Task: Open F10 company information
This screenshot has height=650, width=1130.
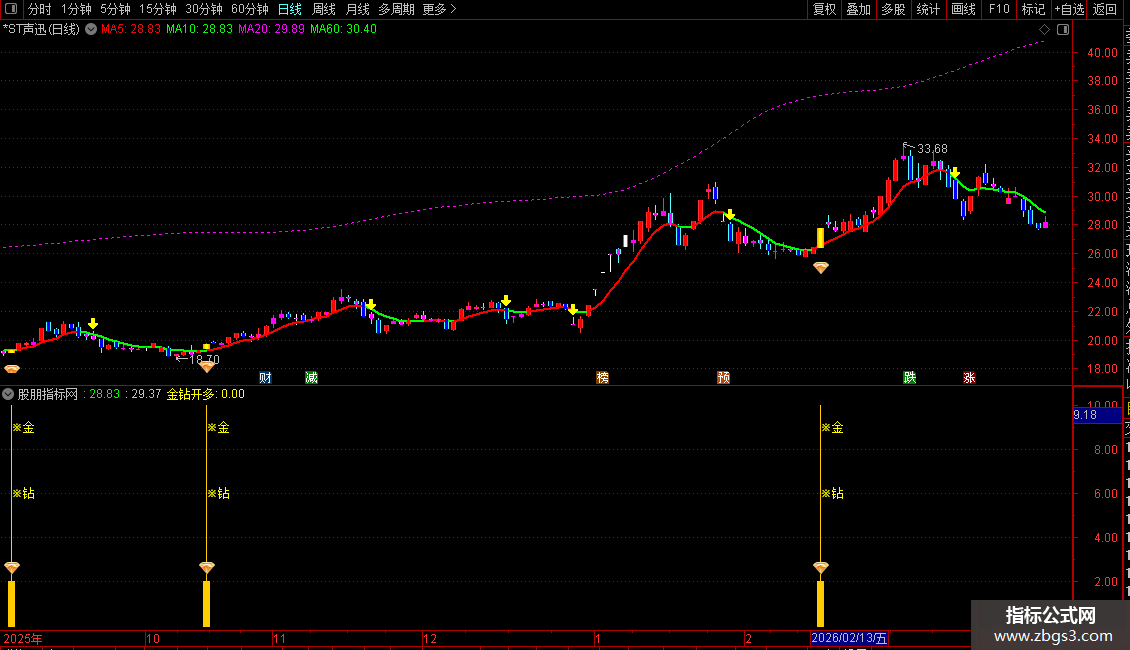Action: coord(999,9)
